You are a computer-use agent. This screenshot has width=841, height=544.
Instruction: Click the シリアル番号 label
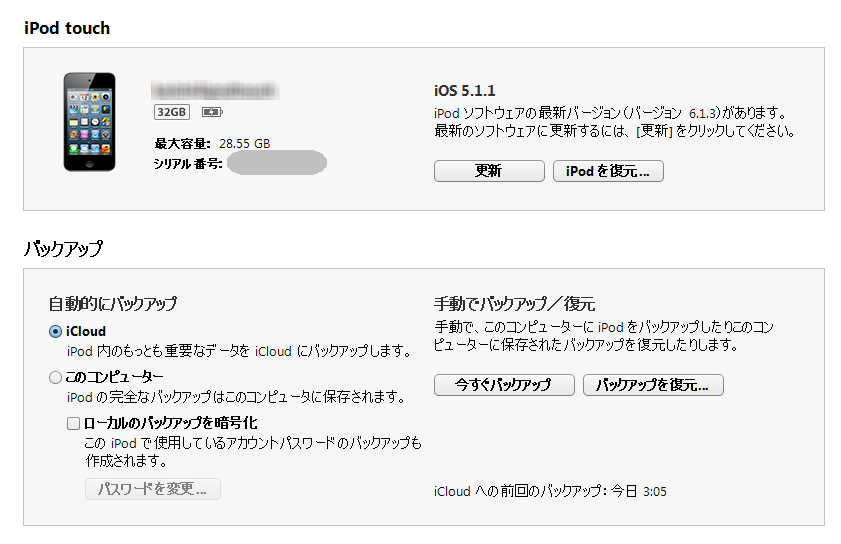(x=188, y=163)
